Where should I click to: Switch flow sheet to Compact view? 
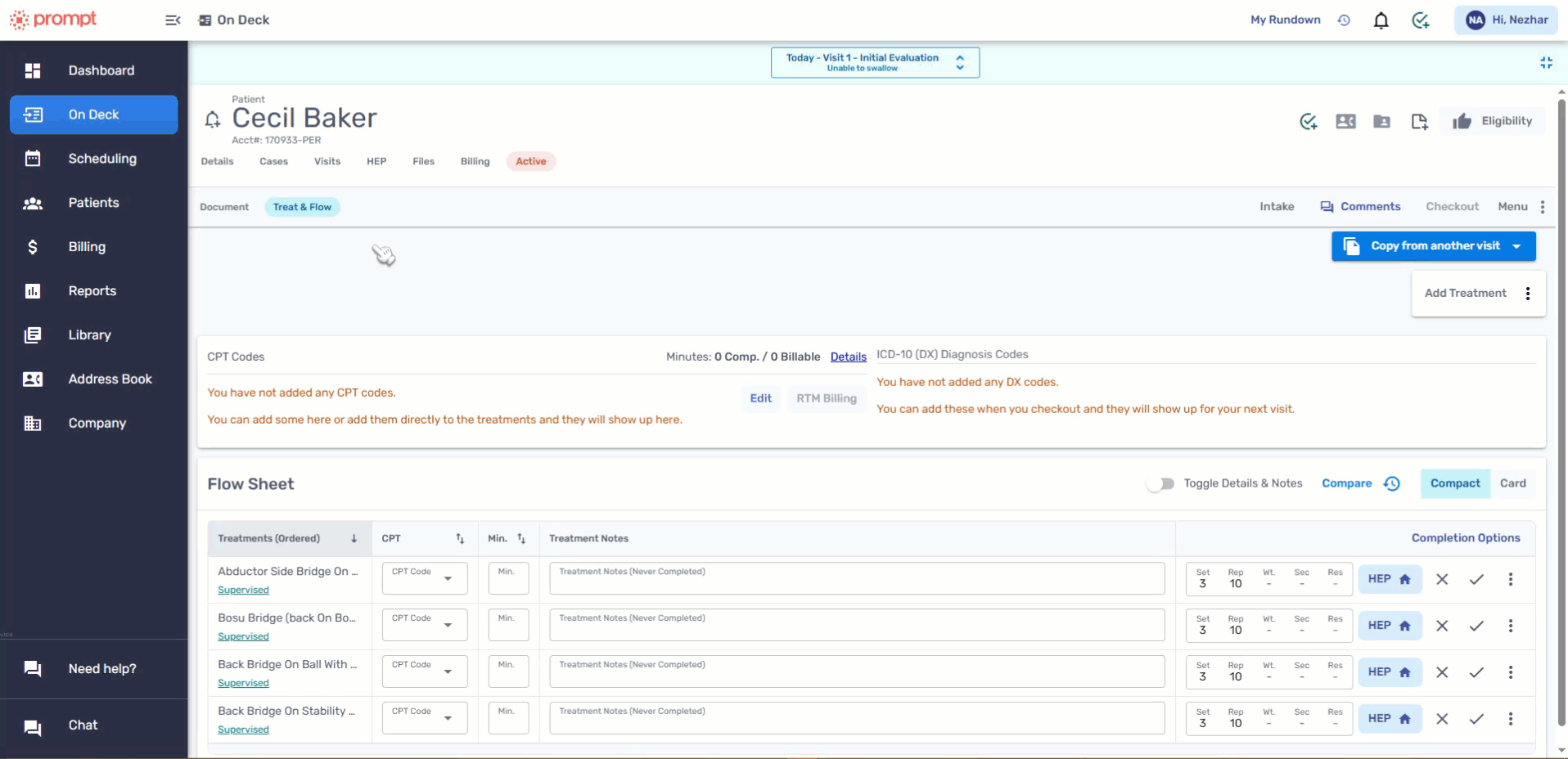click(1455, 483)
